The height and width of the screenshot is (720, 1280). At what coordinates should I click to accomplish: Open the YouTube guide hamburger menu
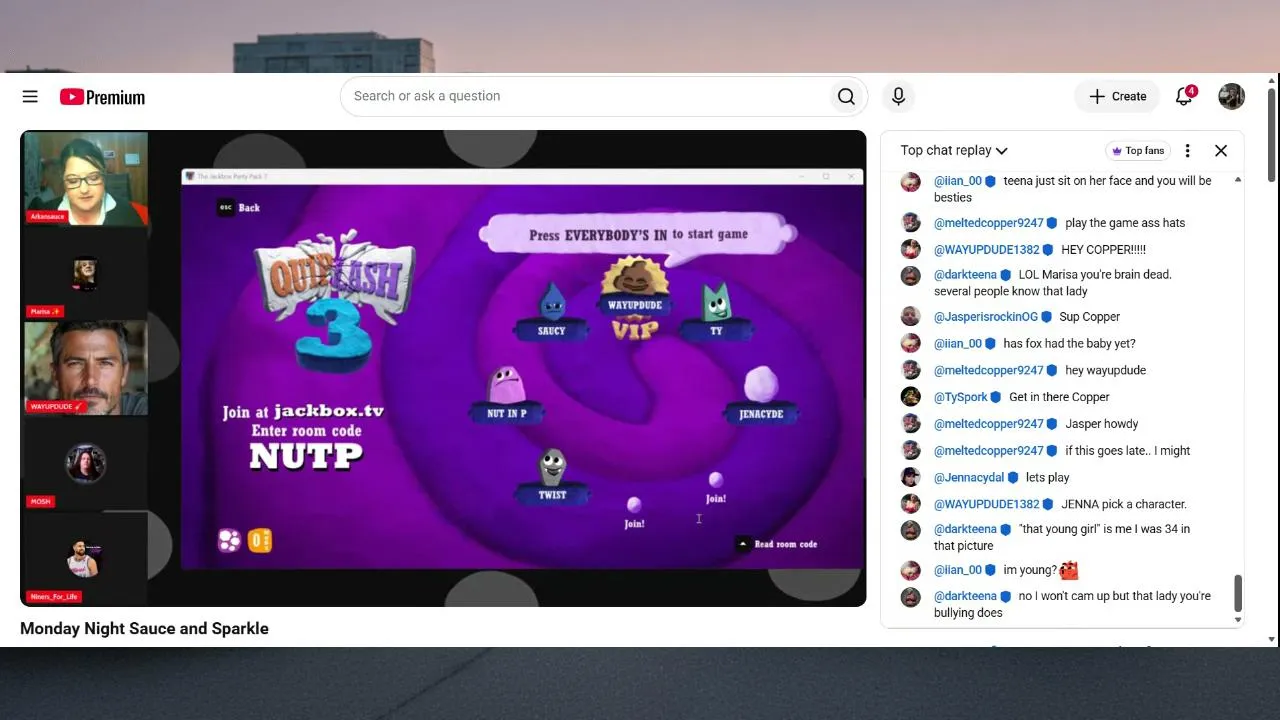point(30,97)
